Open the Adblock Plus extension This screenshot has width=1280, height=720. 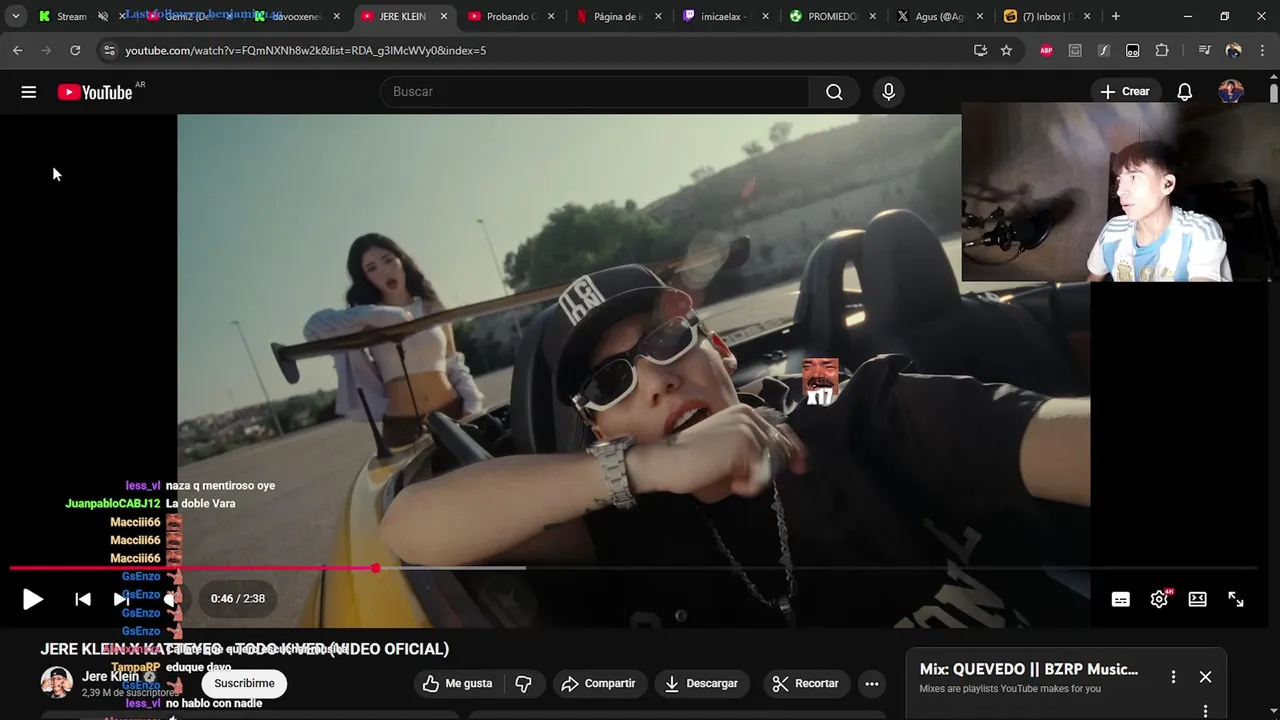click(x=1046, y=50)
